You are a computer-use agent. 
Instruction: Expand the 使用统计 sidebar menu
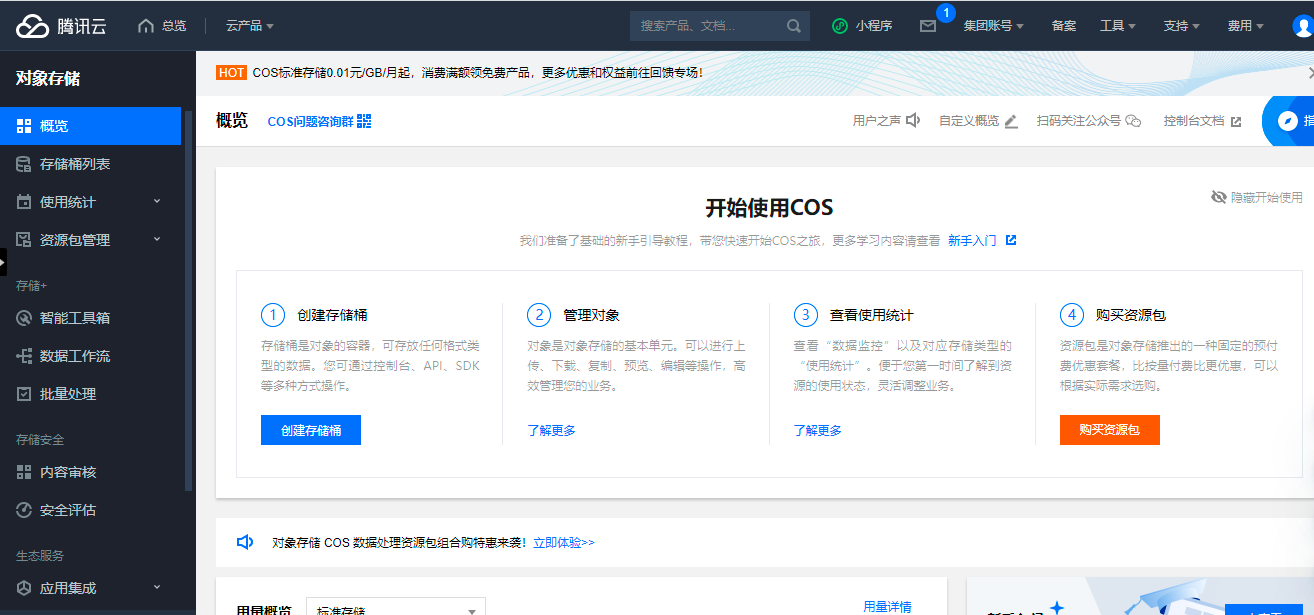[x=157, y=202]
